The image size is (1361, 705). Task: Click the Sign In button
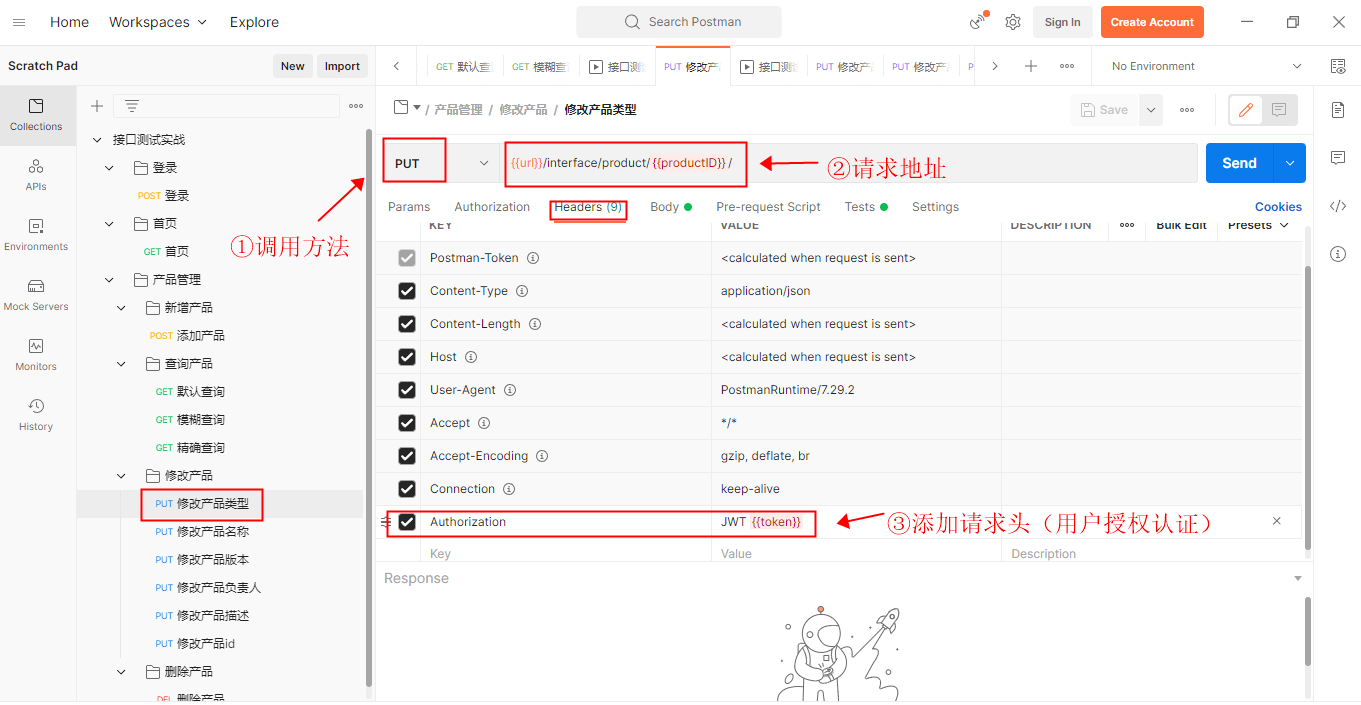(x=1062, y=22)
